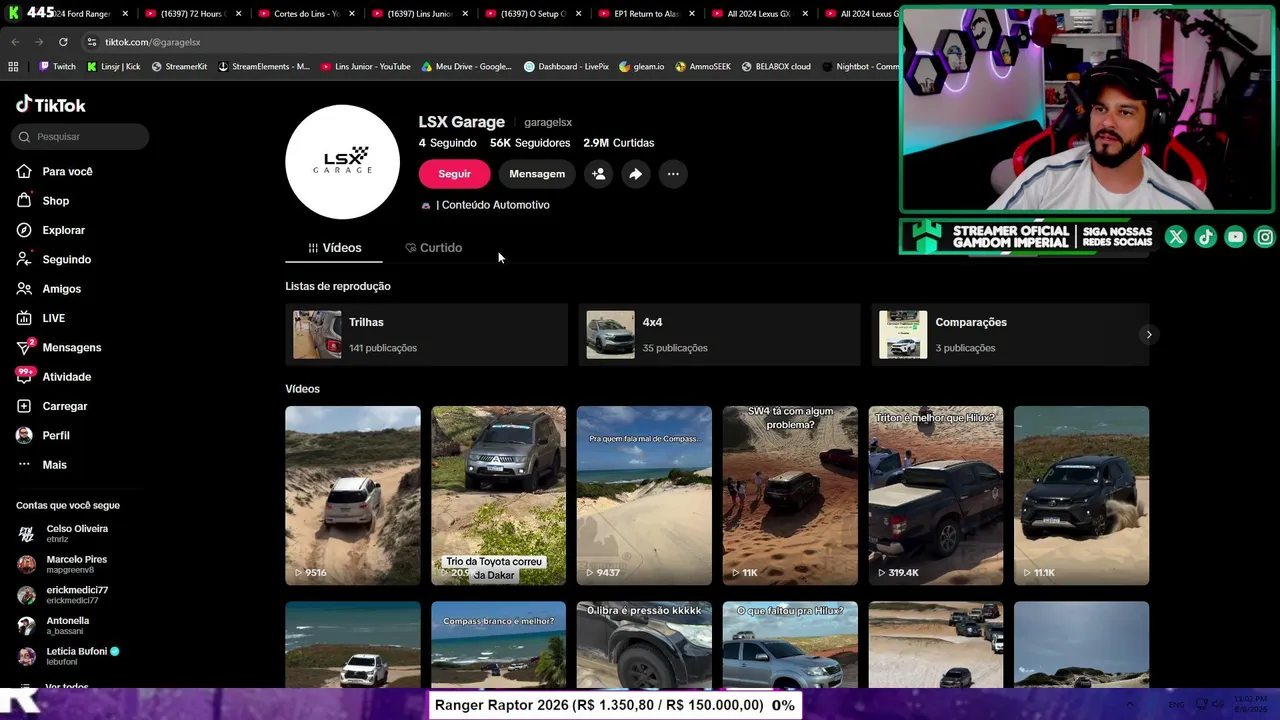The image size is (1280, 720).
Task: Open the StreamerKit bookmark
Action: [179, 67]
